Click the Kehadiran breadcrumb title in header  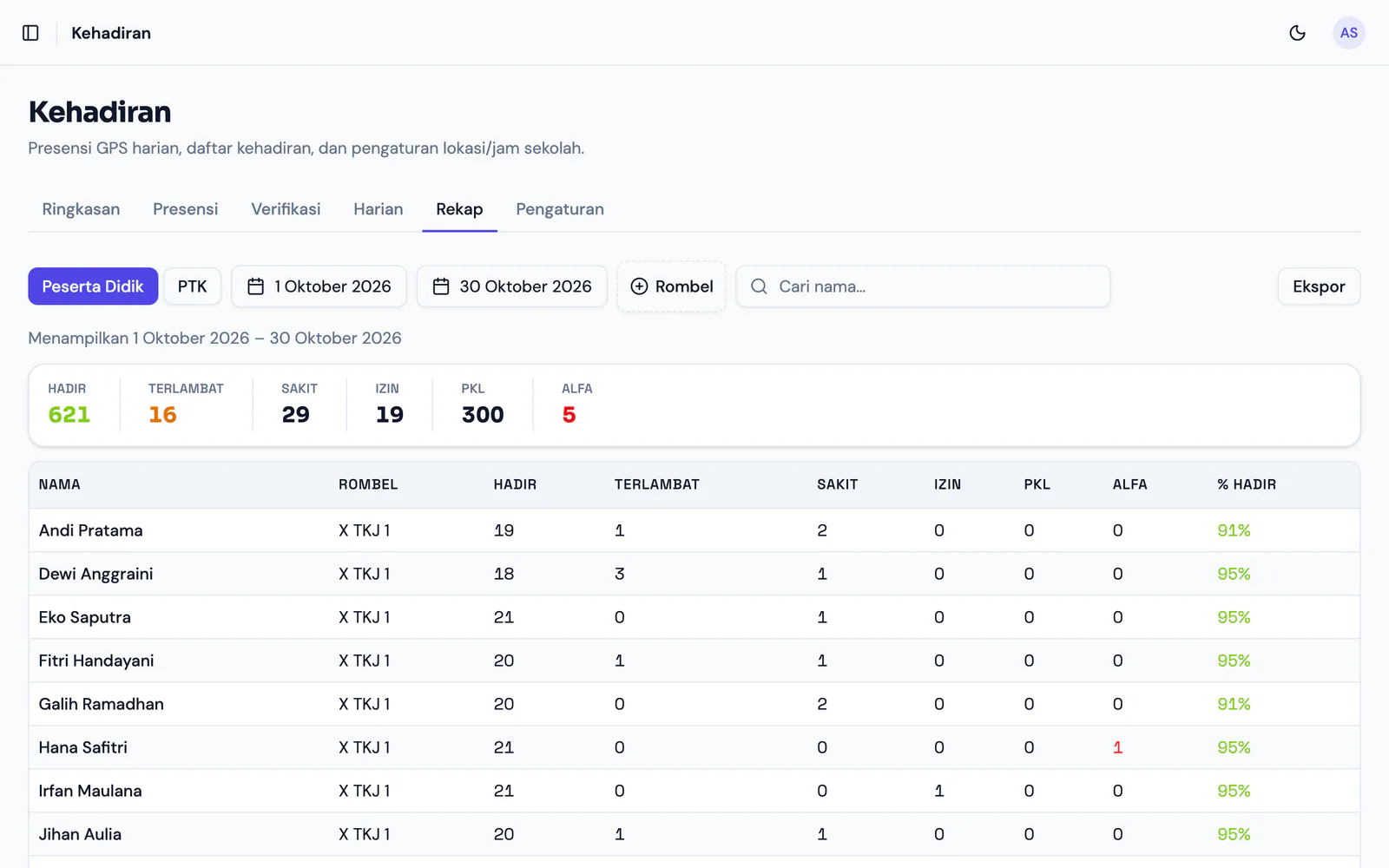(111, 33)
